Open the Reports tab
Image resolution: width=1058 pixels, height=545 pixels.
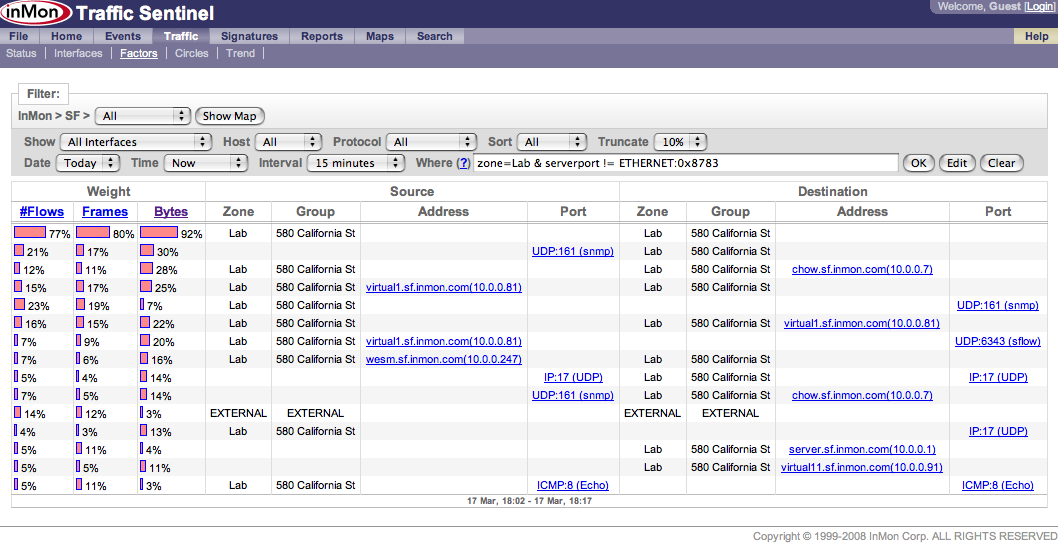coord(322,36)
